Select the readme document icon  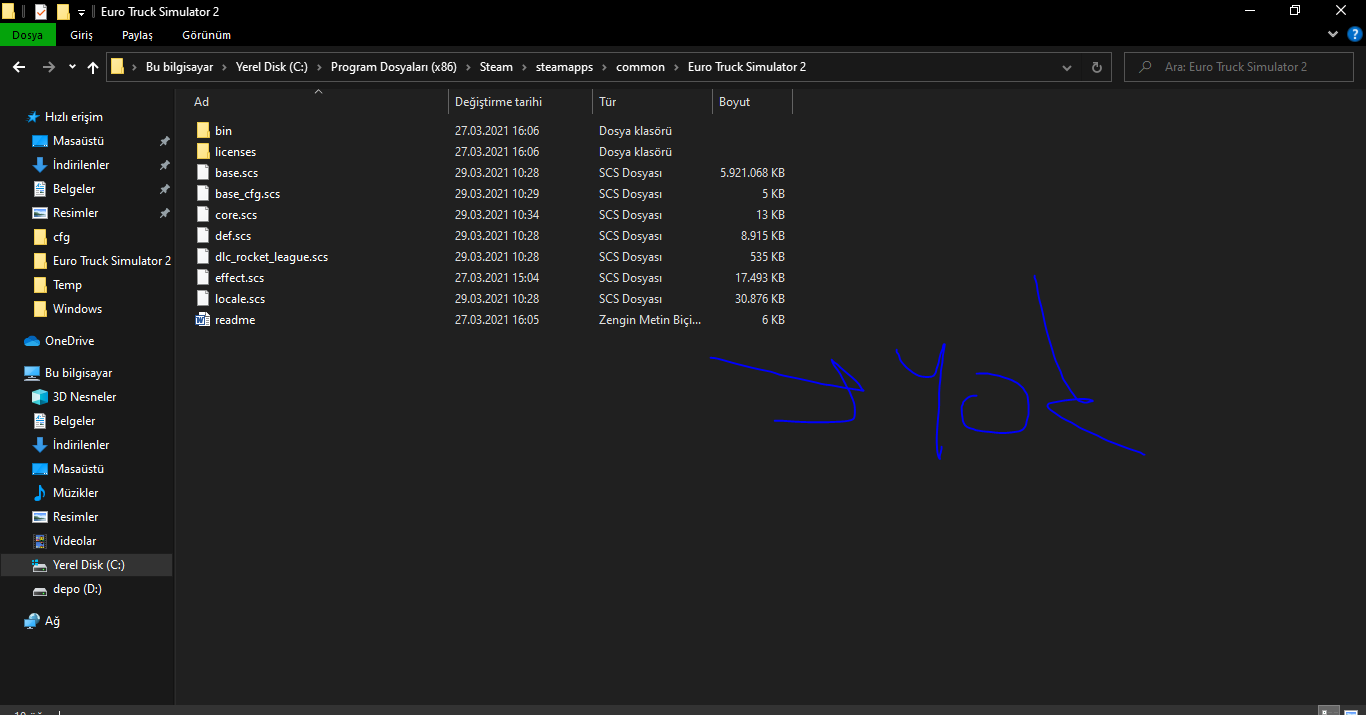(x=203, y=320)
